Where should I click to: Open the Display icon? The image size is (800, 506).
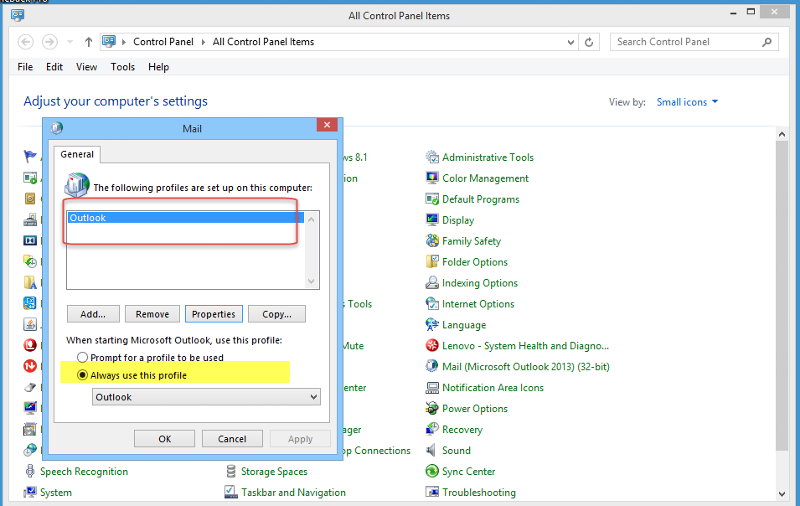432,220
